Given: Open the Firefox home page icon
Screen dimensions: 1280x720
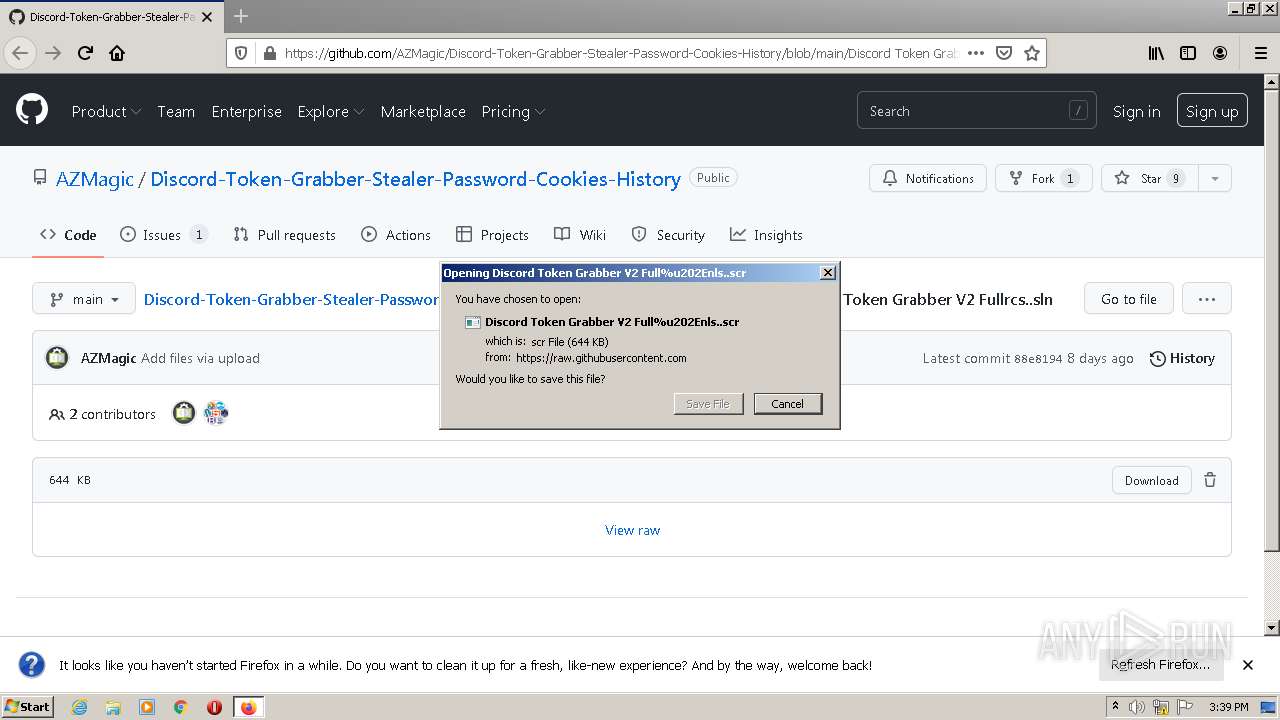Looking at the screenshot, I should pyautogui.click(x=117, y=53).
